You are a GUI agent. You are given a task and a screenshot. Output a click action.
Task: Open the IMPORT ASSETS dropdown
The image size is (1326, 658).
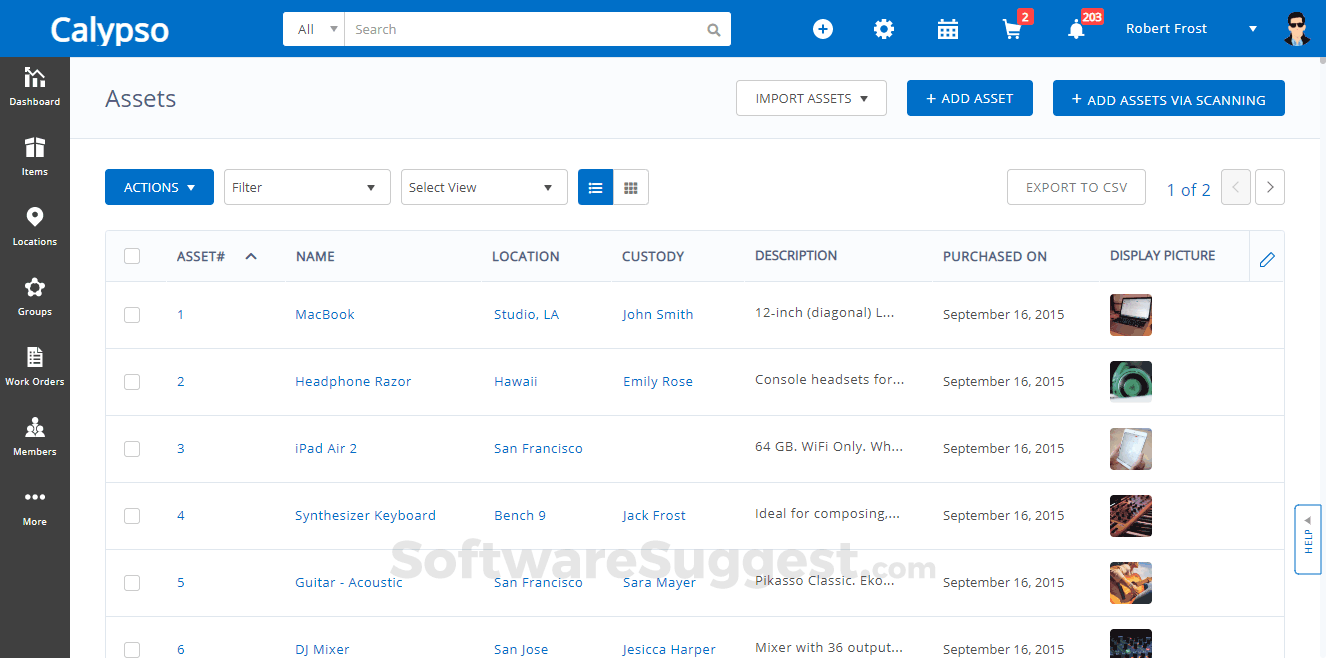(x=811, y=98)
